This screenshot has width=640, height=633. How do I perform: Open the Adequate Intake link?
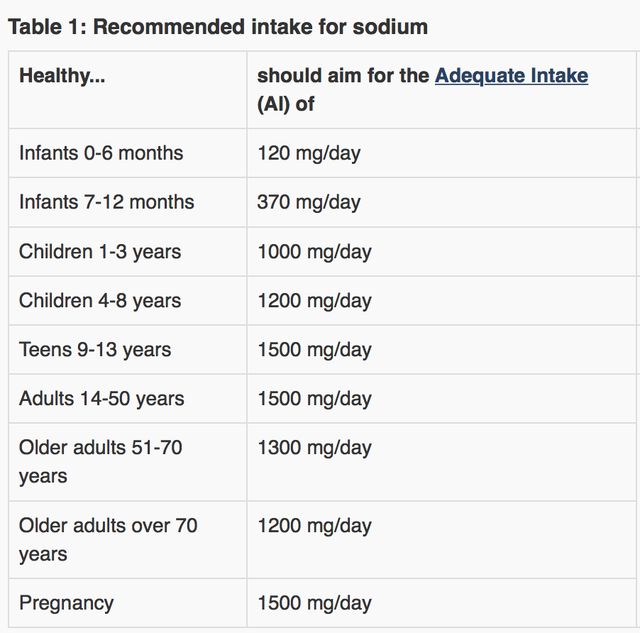pyautogui.click(x=511, y=76)
